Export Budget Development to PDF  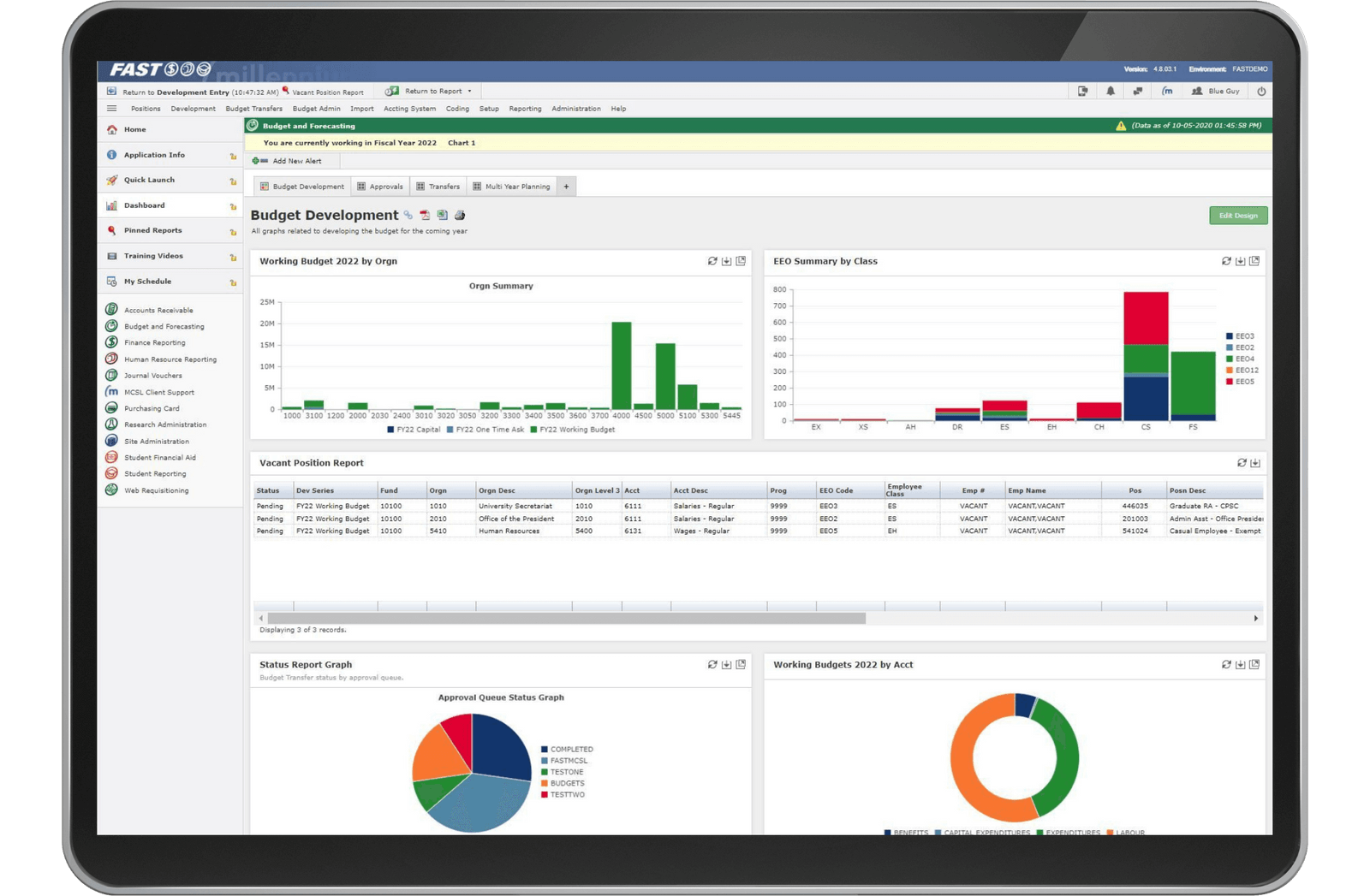[x=426, y=215]
